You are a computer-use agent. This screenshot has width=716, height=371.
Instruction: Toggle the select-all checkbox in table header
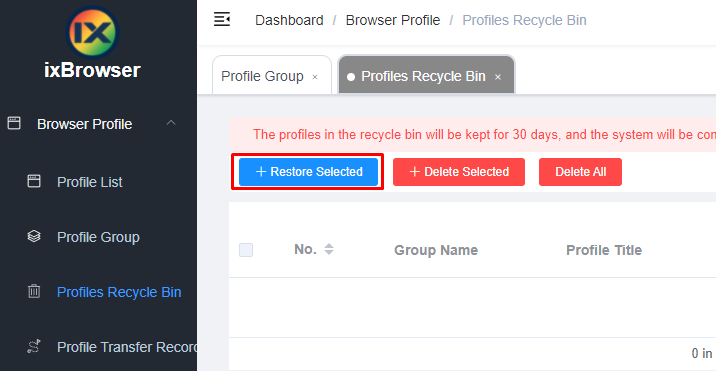(246, 250)
